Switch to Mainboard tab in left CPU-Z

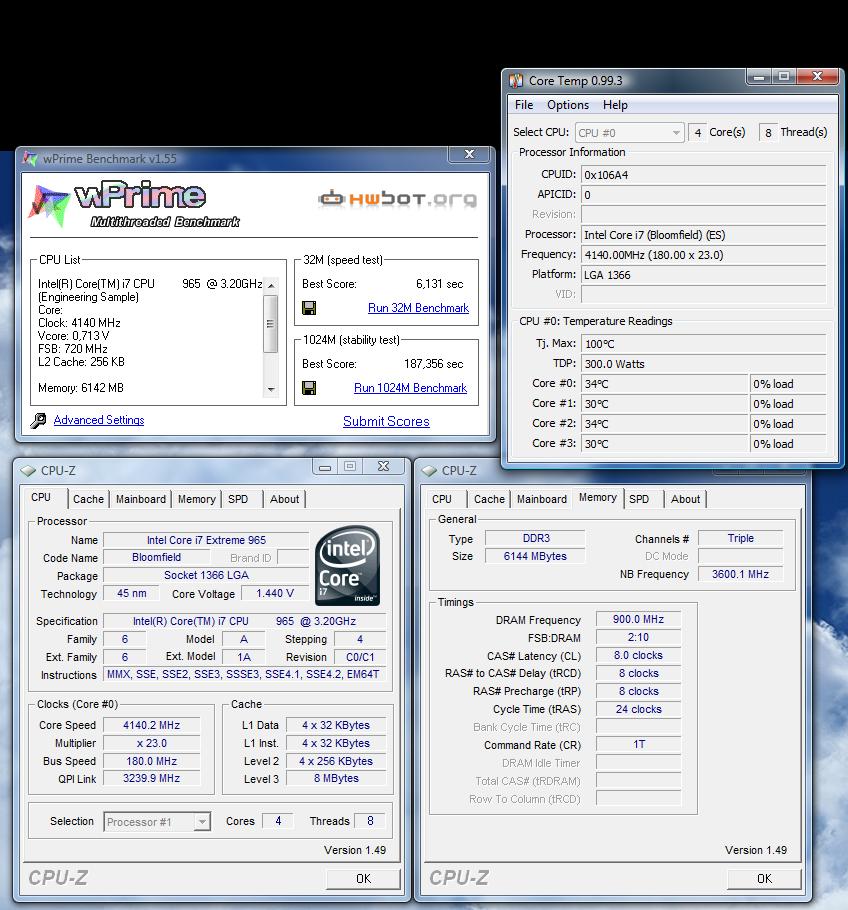tap(140, 499)
